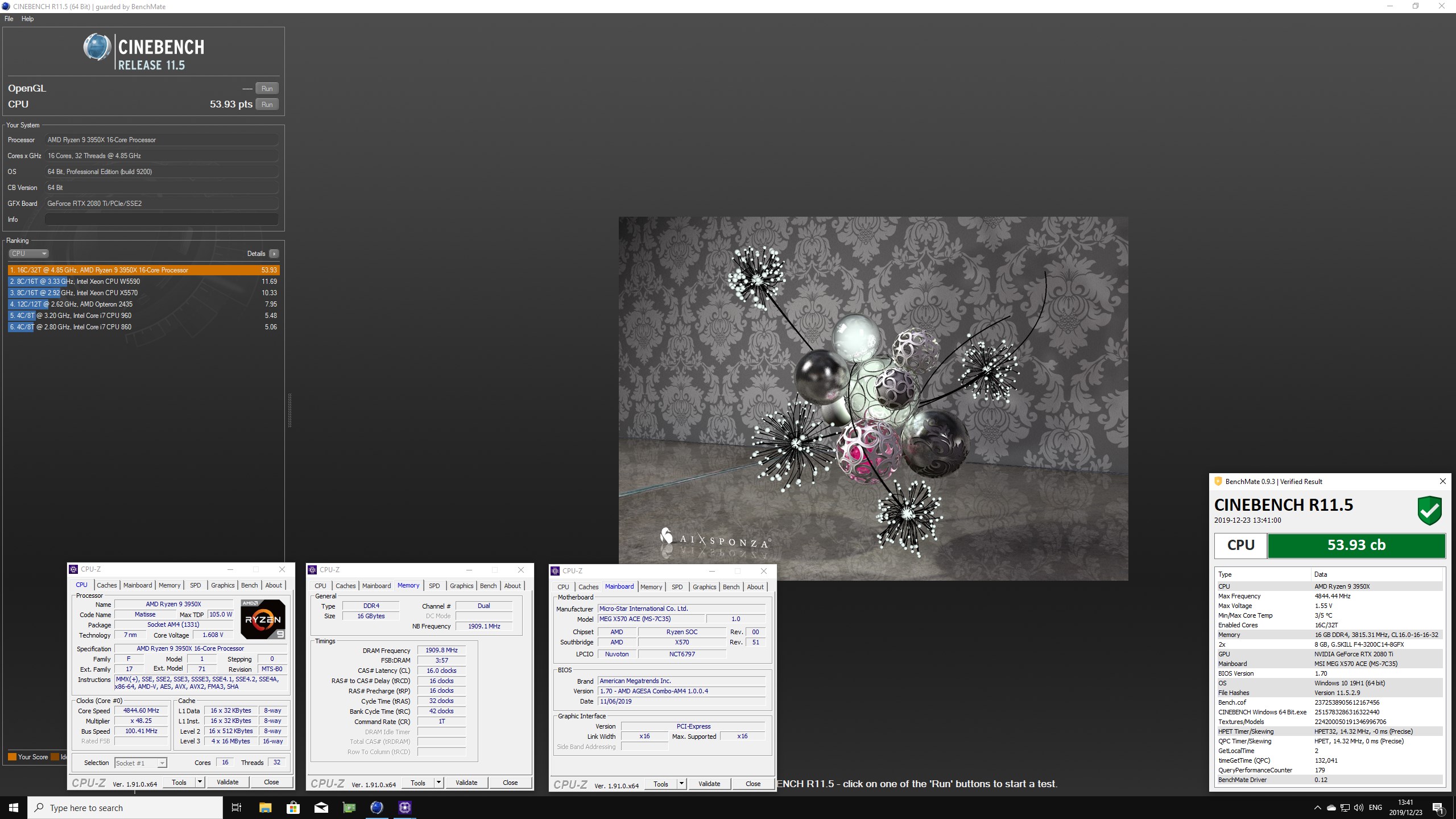Click the taskbar clock showing 13:41
1456x819 pixels.
[1405, 808]
